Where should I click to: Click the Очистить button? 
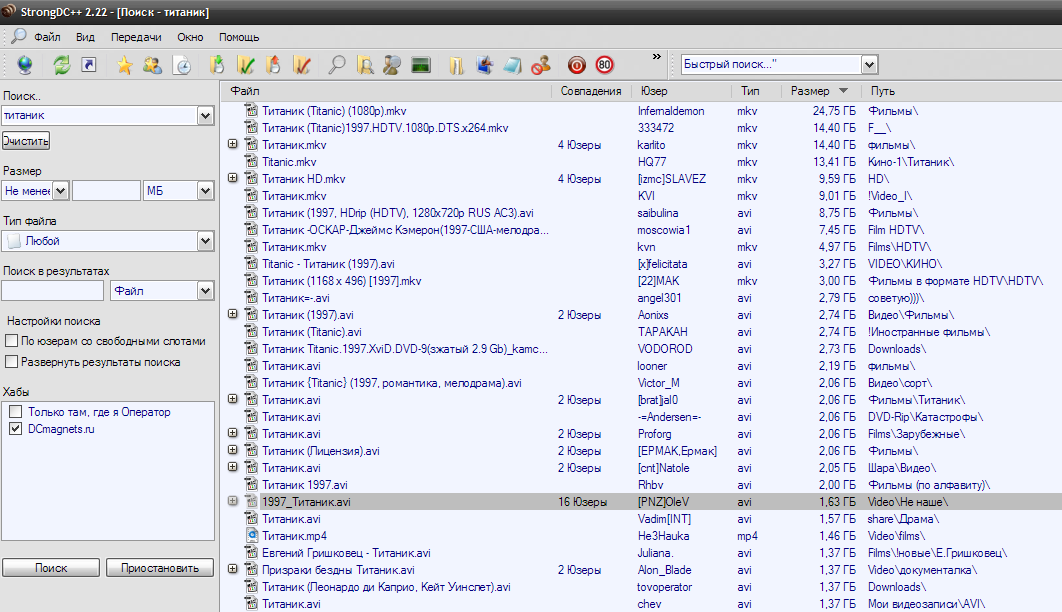point(26,141)
